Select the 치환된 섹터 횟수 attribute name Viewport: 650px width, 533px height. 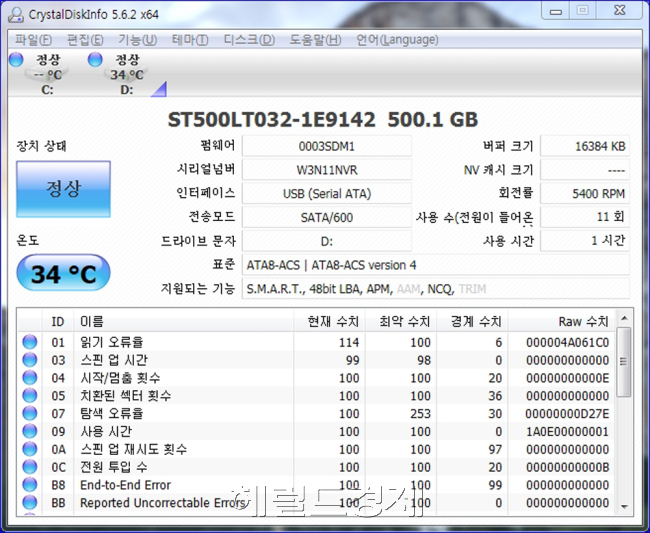[x=125, y=395]
